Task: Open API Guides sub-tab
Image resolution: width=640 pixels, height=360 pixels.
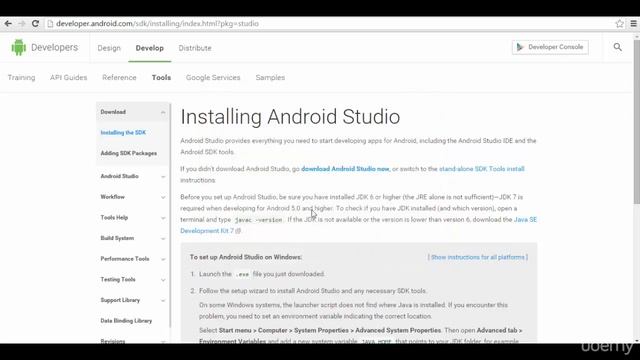Action: pyautogui.click(x=69, y=78)
